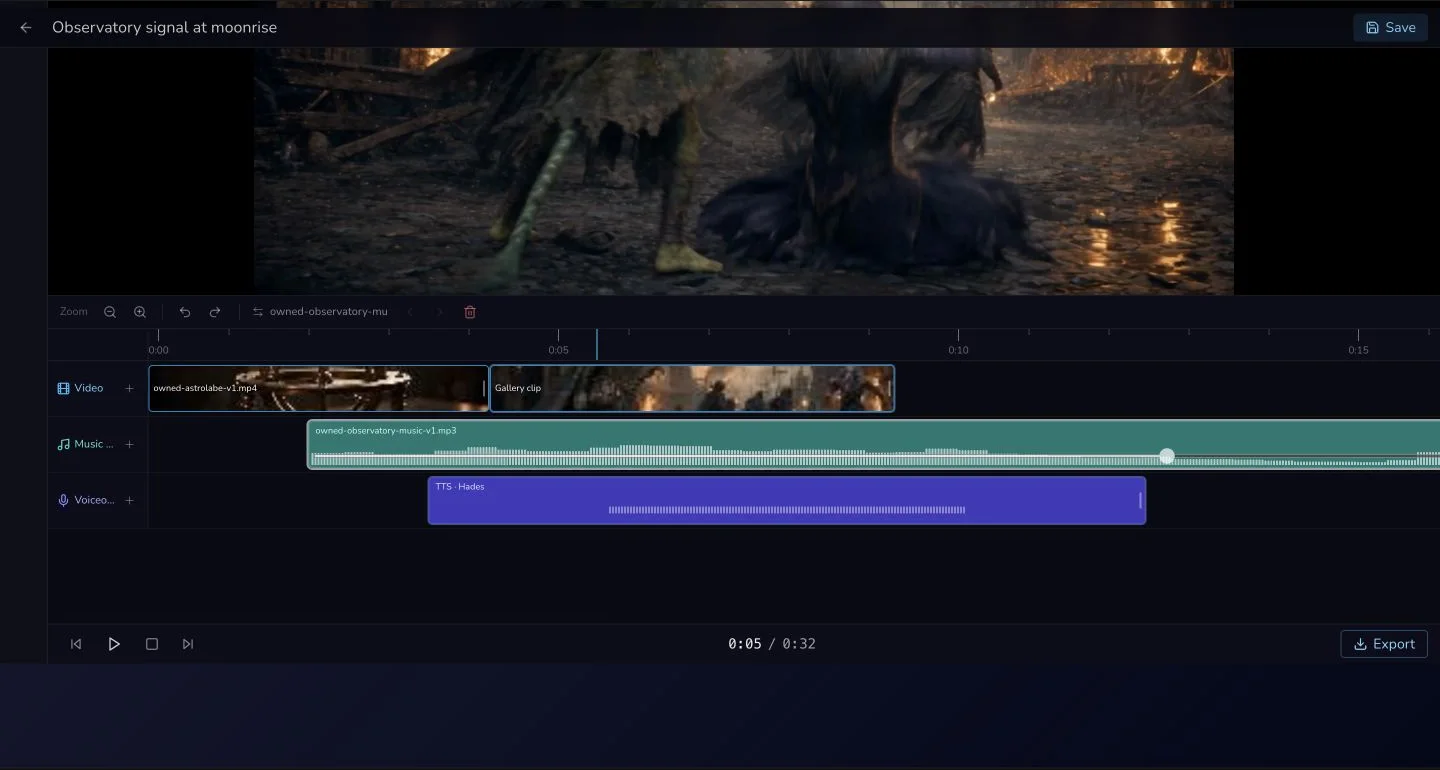Zoom in the timeline
Screen dimensions: 1440x770
(x=140, y=312)
